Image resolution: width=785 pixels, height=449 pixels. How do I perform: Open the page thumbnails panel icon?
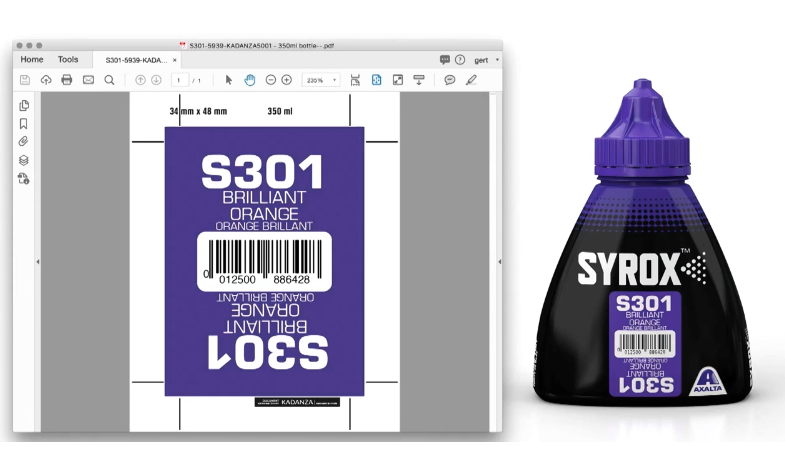point(24,106)
